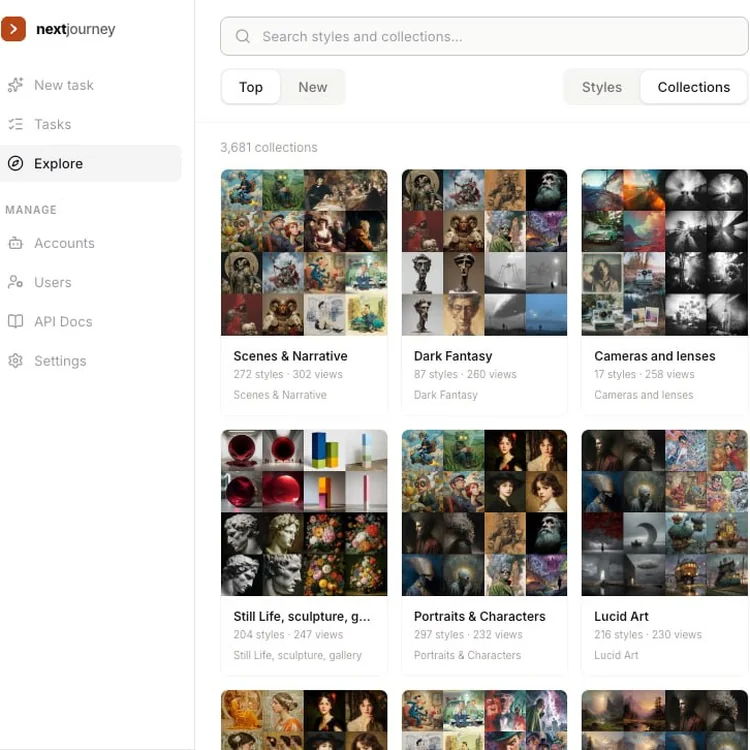Click '216 styles · 230 views' text
The height and width of the screenshot is (750, 750).
point(648,634)
